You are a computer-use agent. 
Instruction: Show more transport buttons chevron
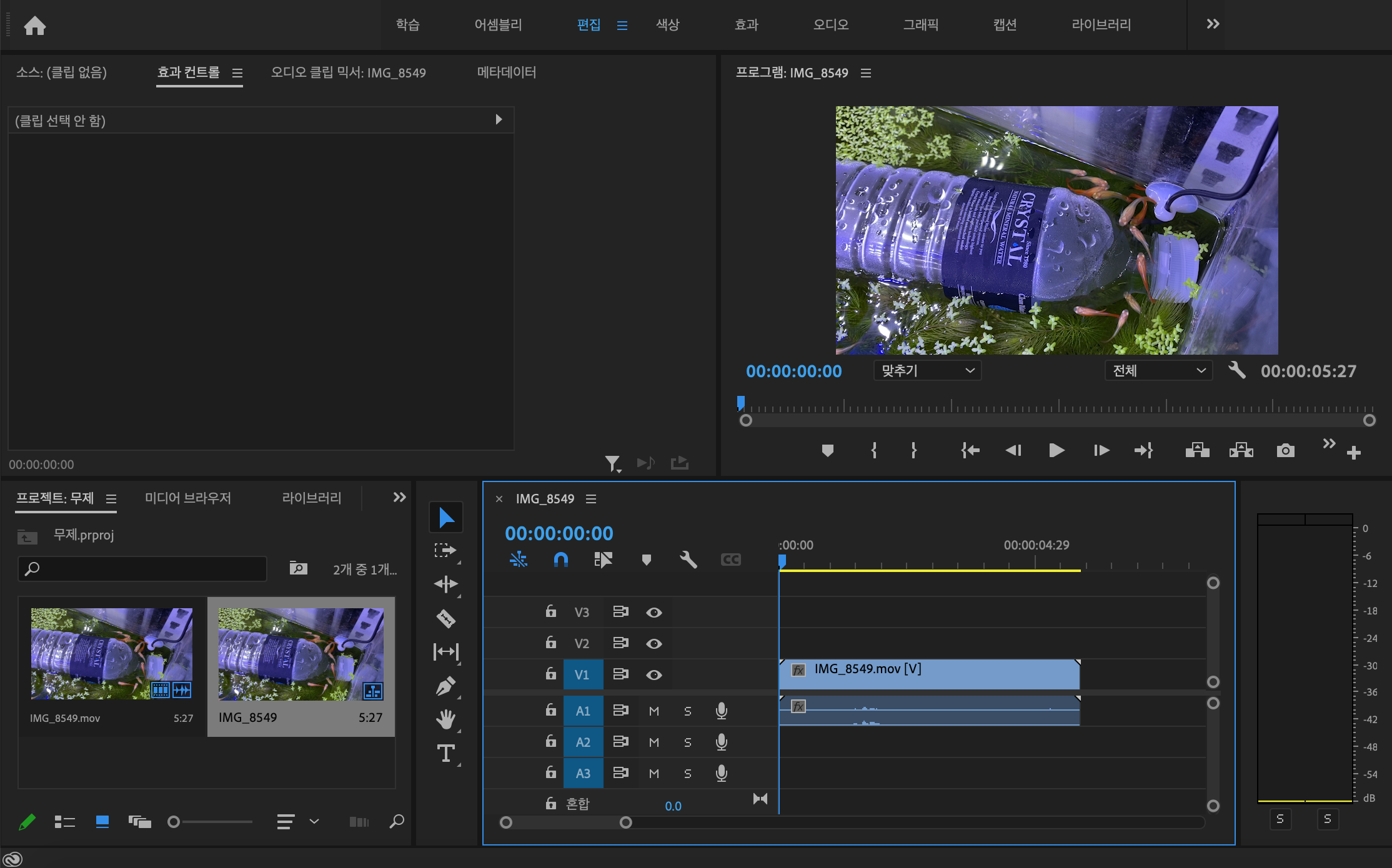pyautogui.click(x=1329, y=443)
